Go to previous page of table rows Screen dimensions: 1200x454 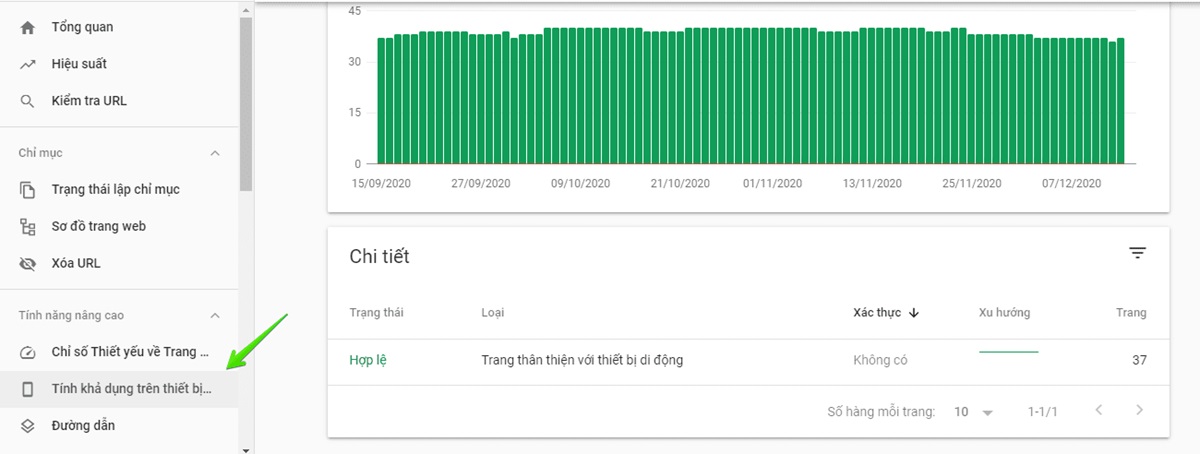[1099, 411]
